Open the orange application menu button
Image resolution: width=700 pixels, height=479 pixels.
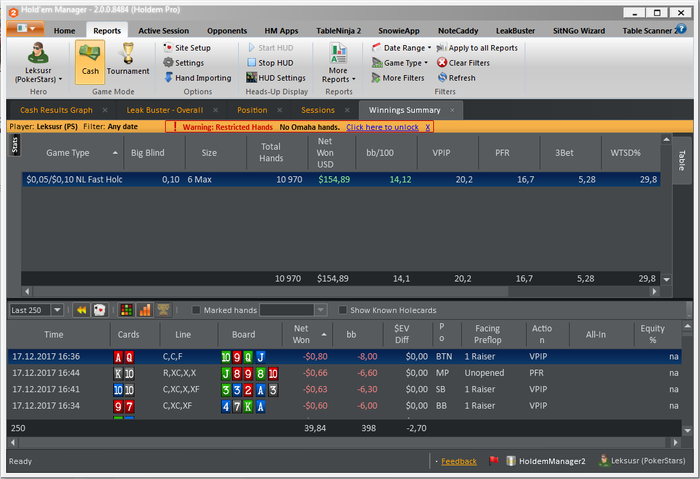click(x=25, y=28)
